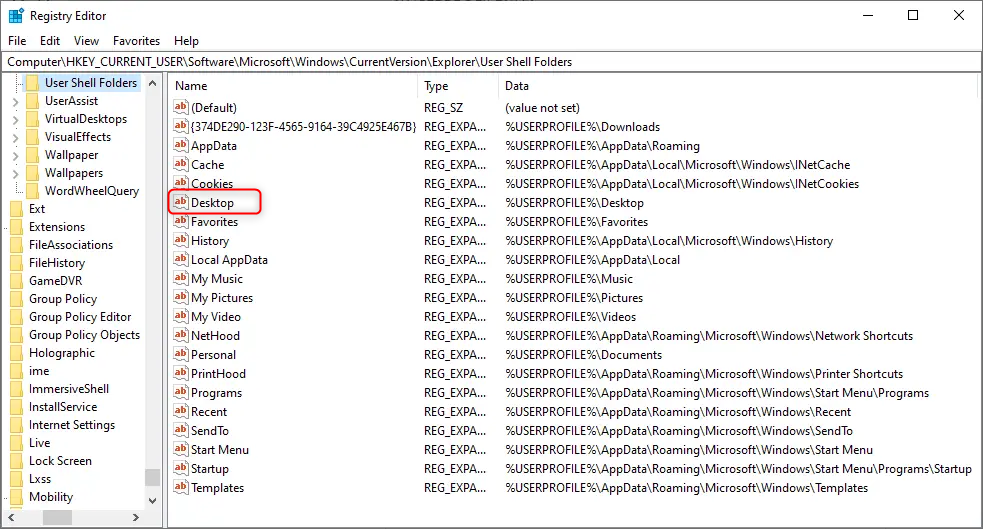This screenshot has height=529, width=983.
Task: Open the Edit menu
Action: tap(50, 41)
